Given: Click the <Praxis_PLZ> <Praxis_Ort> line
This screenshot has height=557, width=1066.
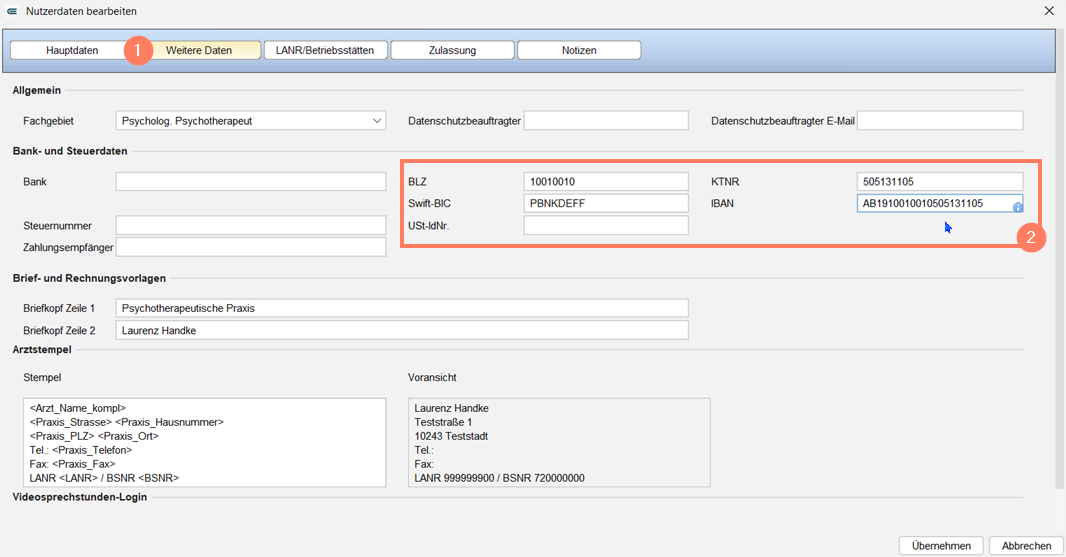Looking at the screenshot, I should [x=94, y=436].
